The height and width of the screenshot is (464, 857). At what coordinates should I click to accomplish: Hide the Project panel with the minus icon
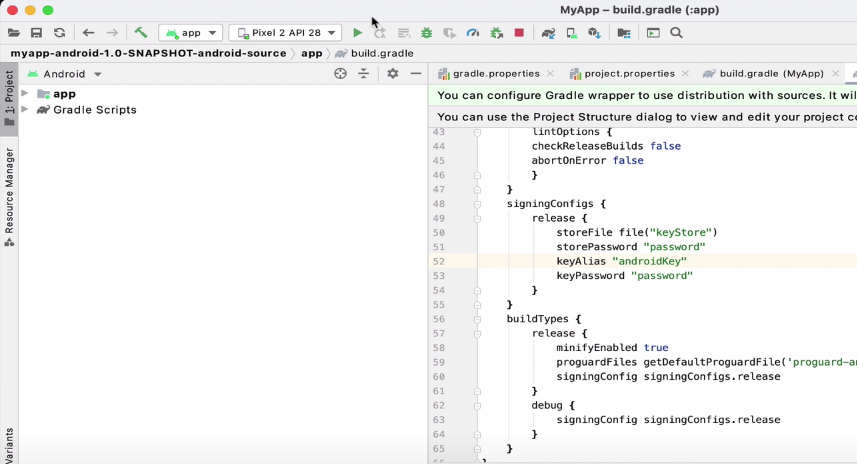point(416,73)
